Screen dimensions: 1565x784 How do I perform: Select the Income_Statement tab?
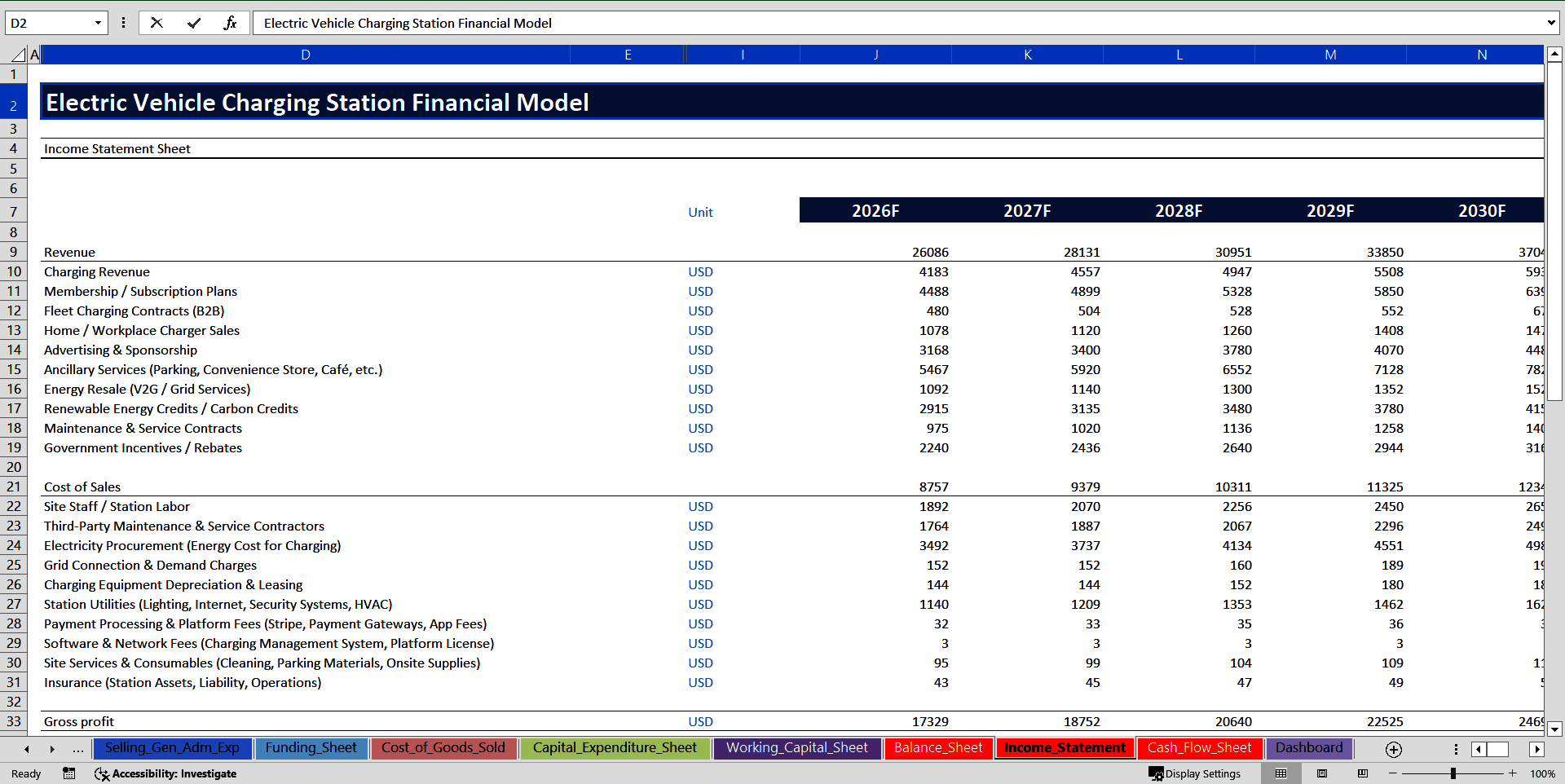pyautogui.click(x=1065, y=748)
